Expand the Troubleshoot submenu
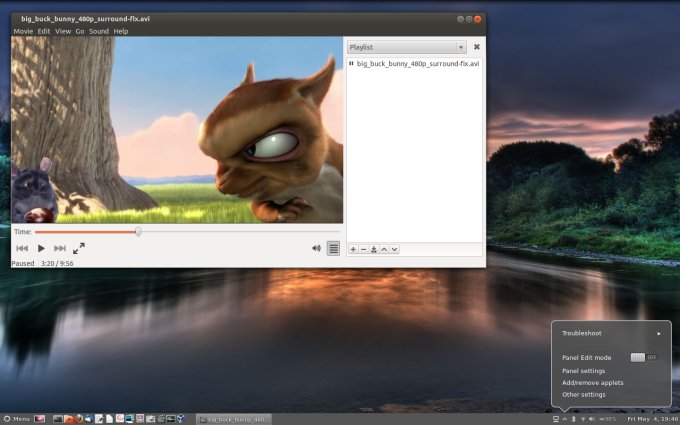The image size is (680, 425). pos(610,333)
